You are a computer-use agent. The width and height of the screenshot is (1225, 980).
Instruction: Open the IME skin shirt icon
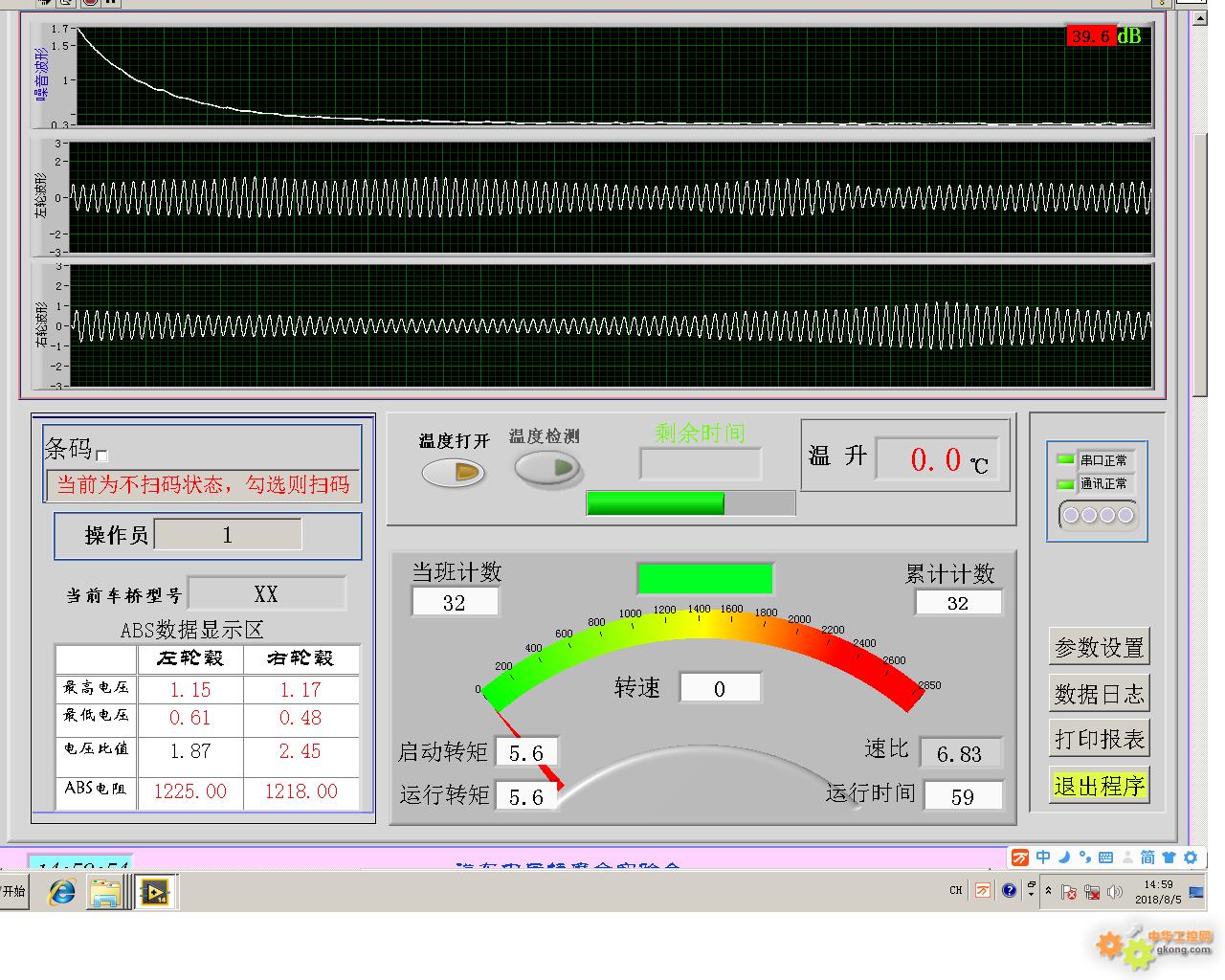coord(1169,857)
